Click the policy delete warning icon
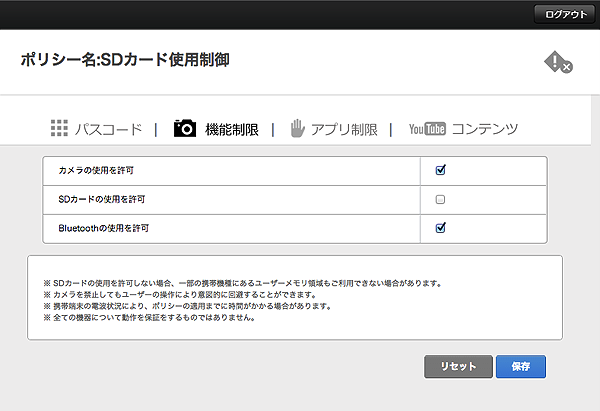 tap(557, 62)
